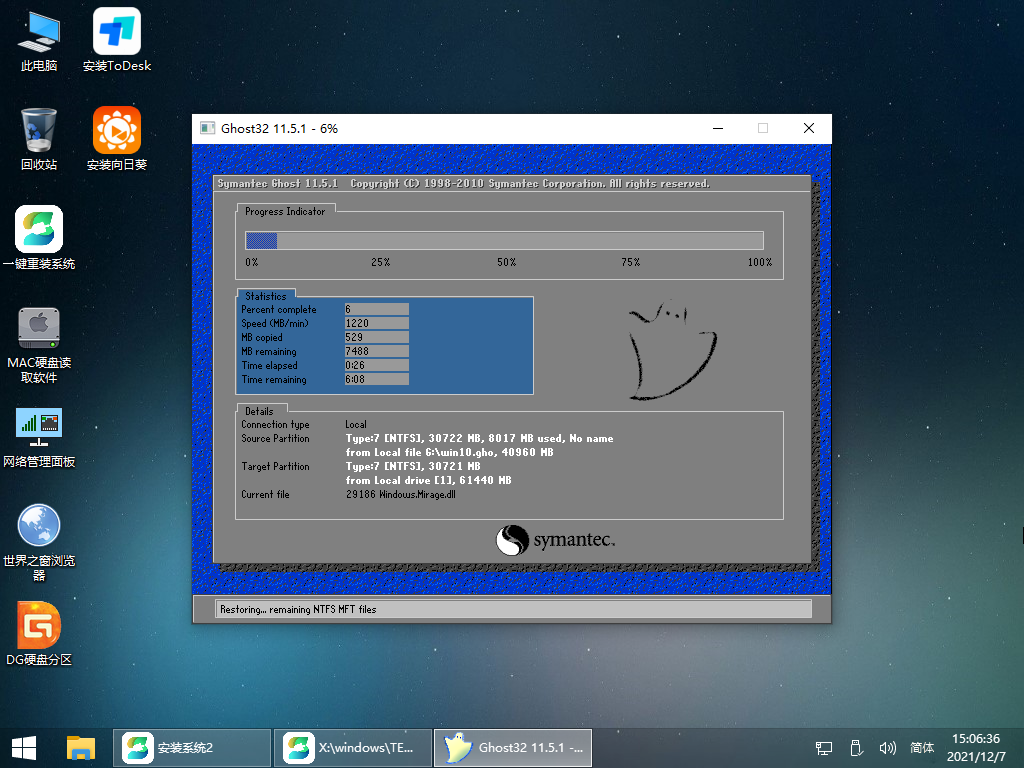The height and width of the screenshot is (768, 1024).
Task: Click the device icon in the system tray
Action: coord(855,747)
